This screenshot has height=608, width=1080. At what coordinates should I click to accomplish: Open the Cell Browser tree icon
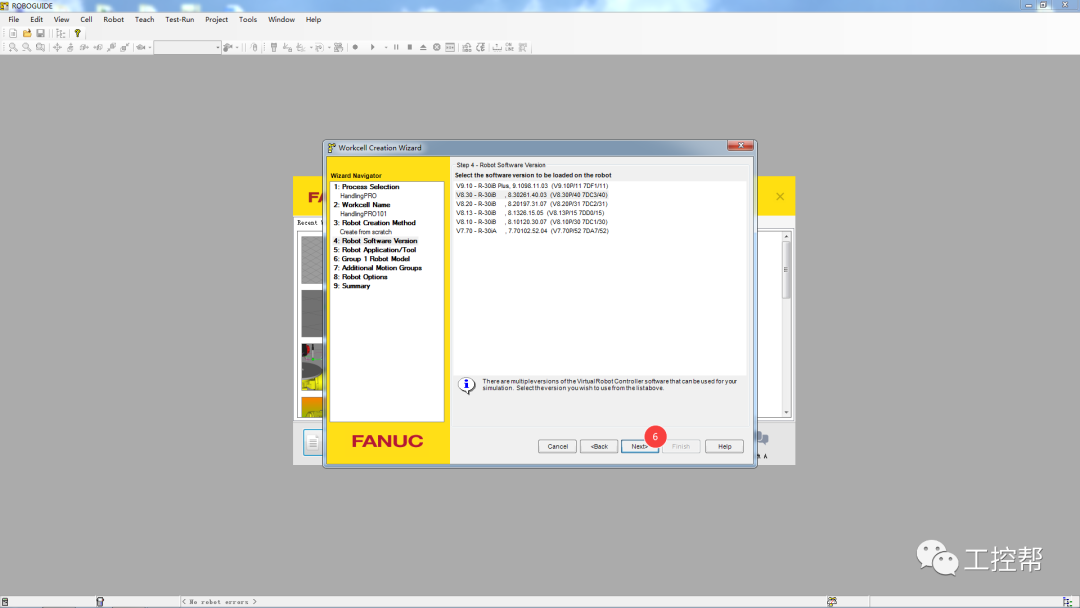[x=61, y=33]
